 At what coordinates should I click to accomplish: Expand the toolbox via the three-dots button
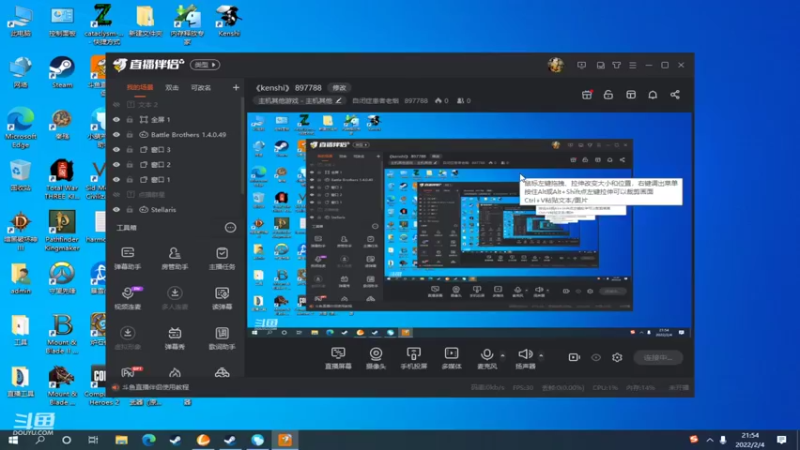(x=231, y=228)
